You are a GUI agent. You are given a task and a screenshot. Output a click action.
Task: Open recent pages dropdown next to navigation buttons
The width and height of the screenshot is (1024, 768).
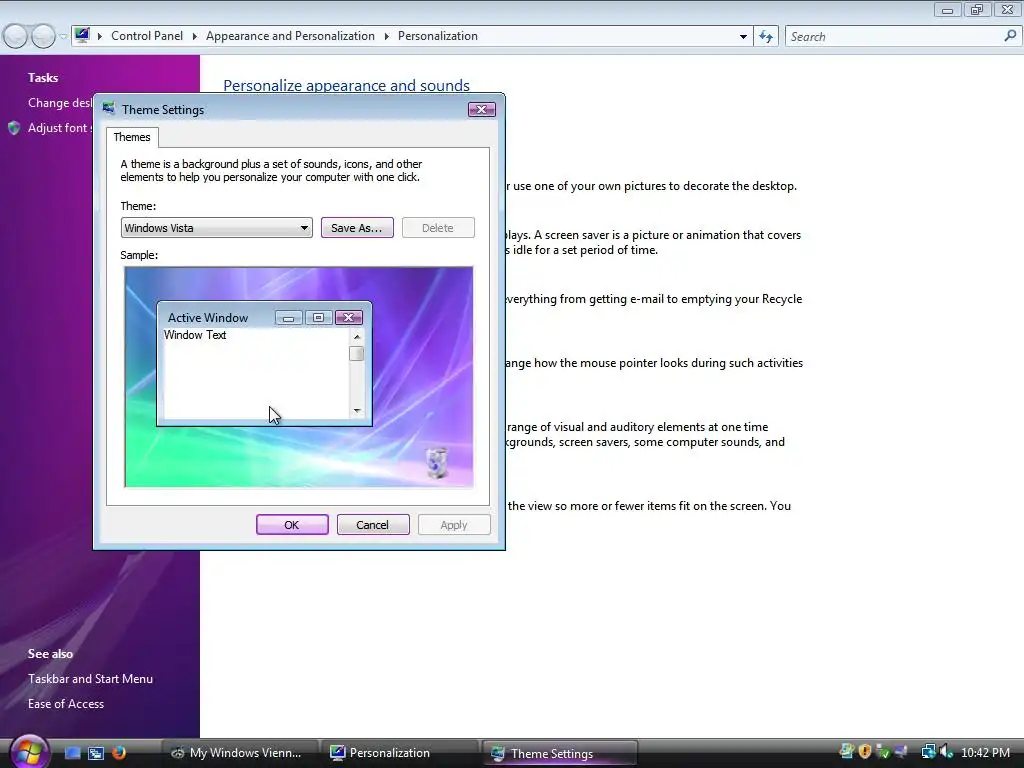[63, 37]
